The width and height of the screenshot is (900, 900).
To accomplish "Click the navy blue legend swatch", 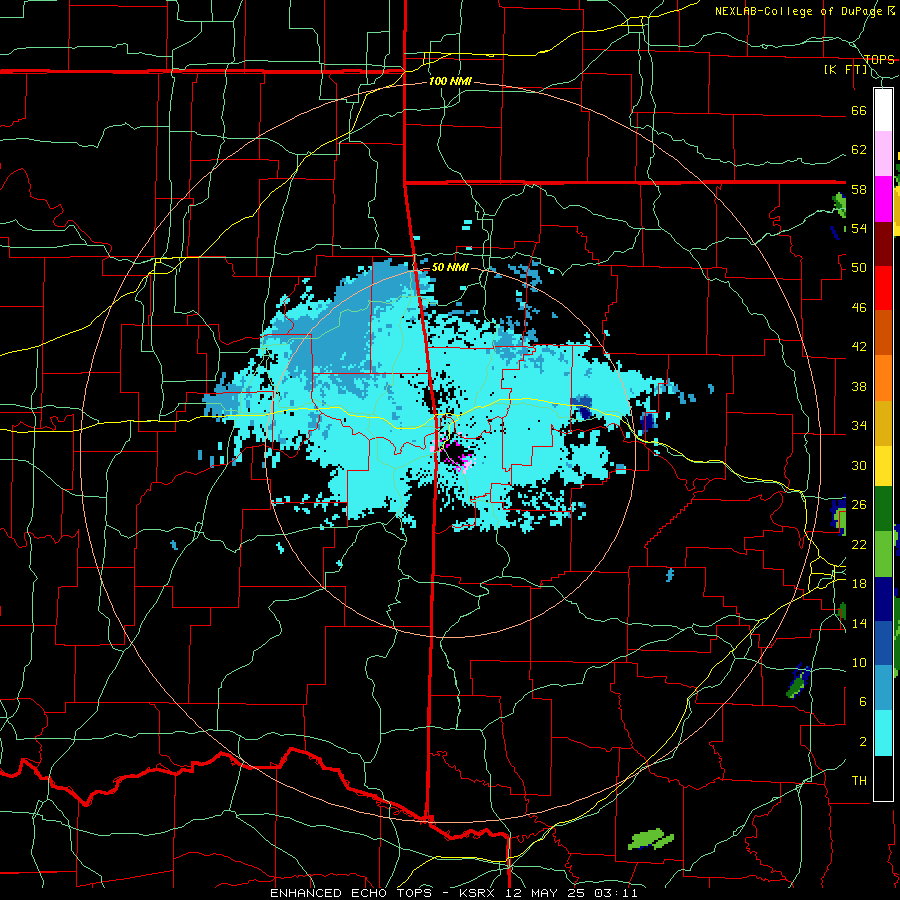I will (883, 599).
